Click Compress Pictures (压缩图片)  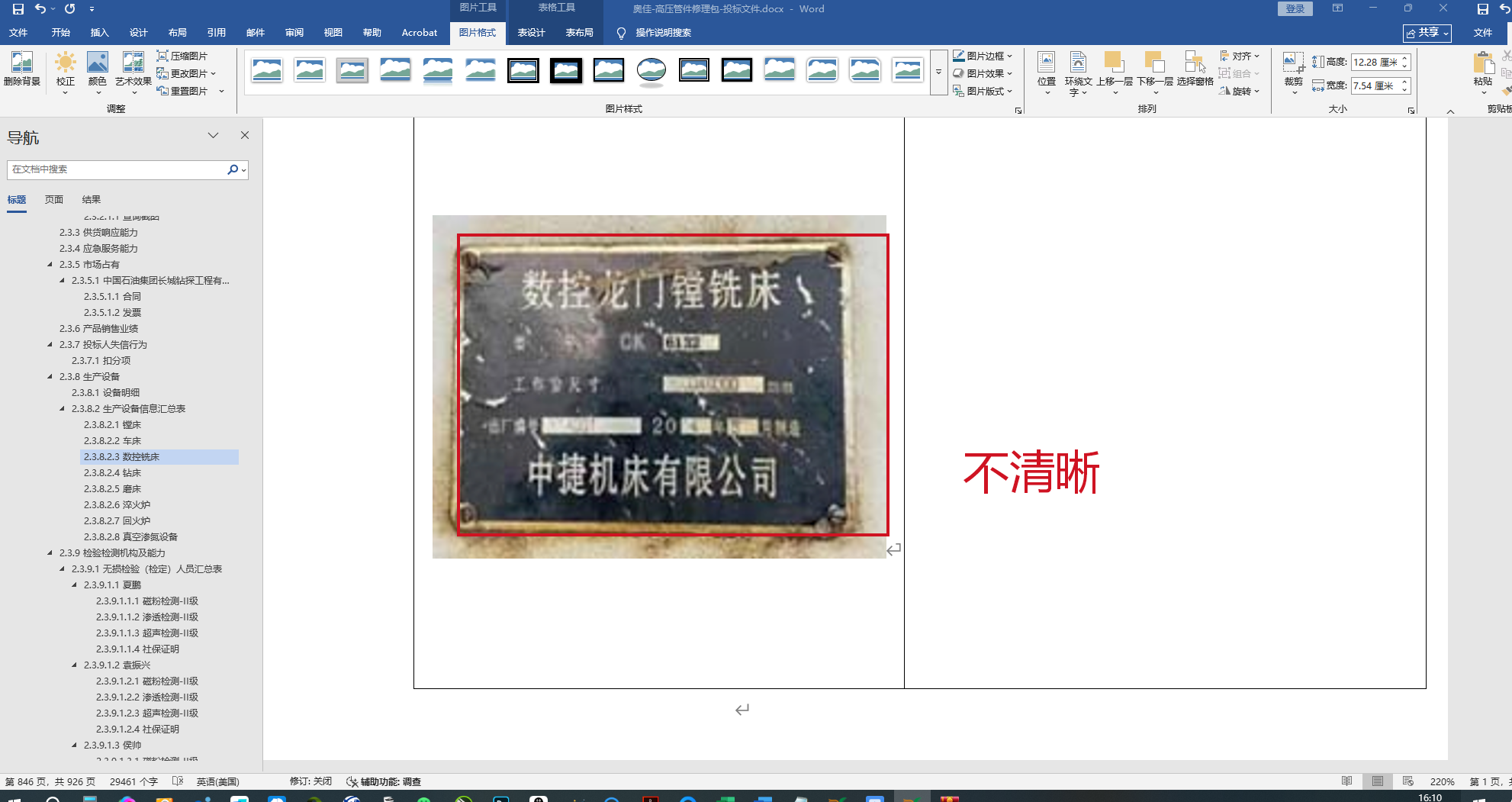(x=182, y=56)
